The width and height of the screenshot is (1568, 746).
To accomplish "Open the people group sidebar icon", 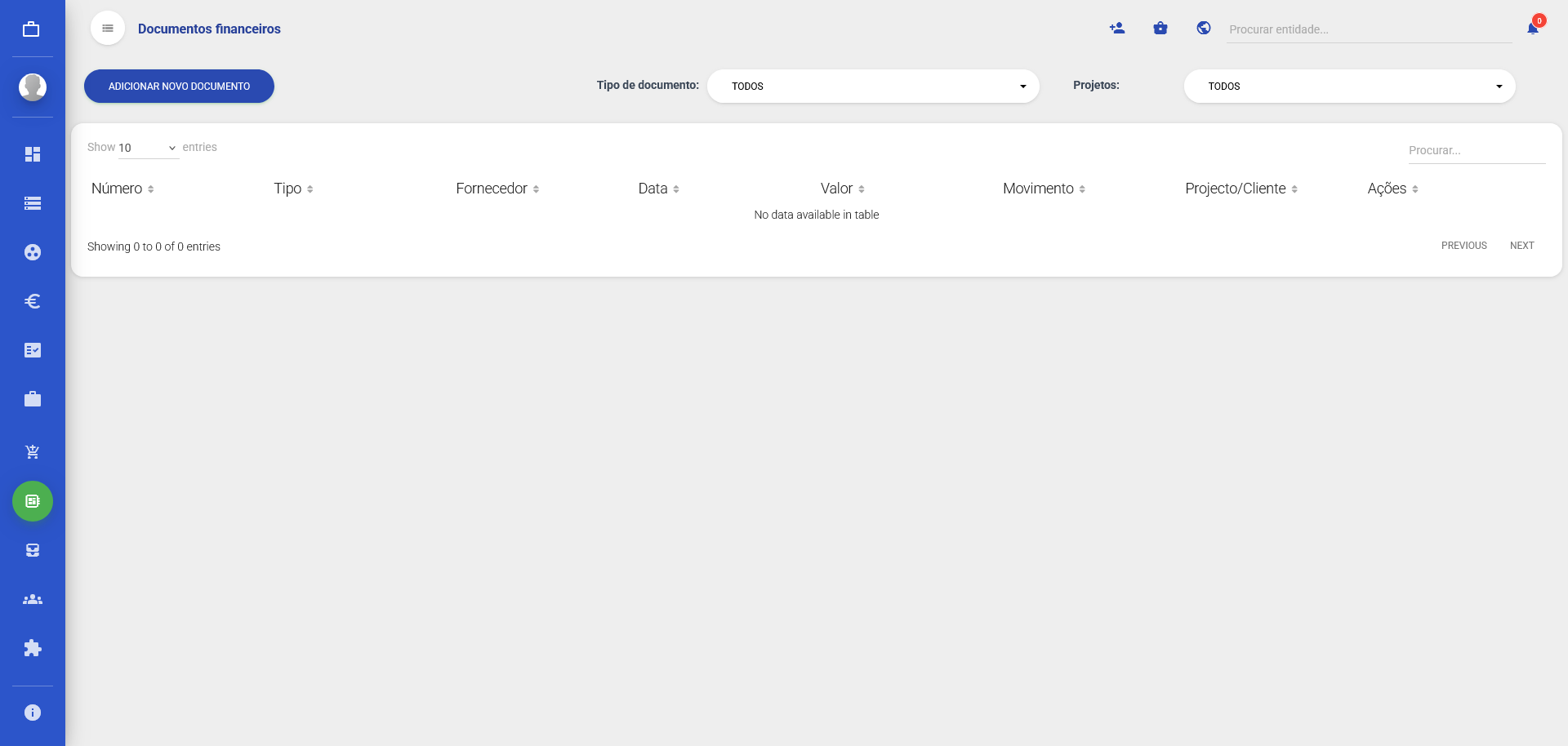I will tap(33, 599).
